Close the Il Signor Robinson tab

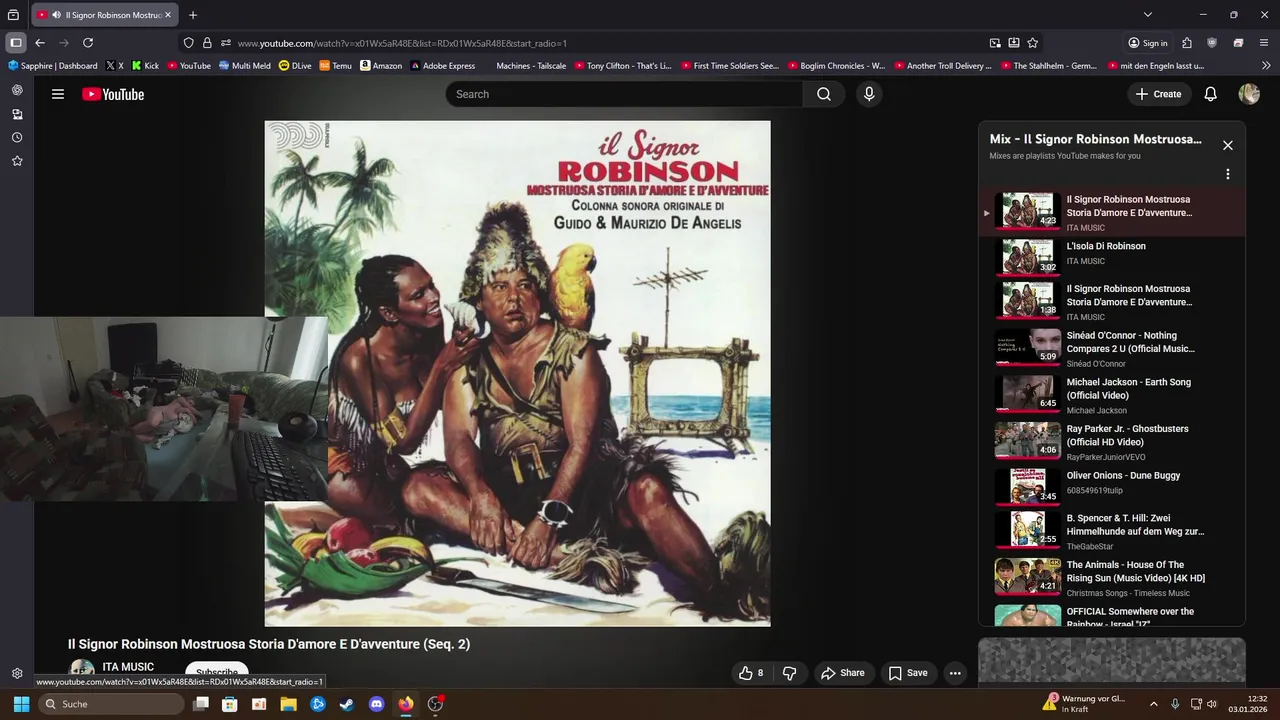pyautogui.click(x=168, y=15)
